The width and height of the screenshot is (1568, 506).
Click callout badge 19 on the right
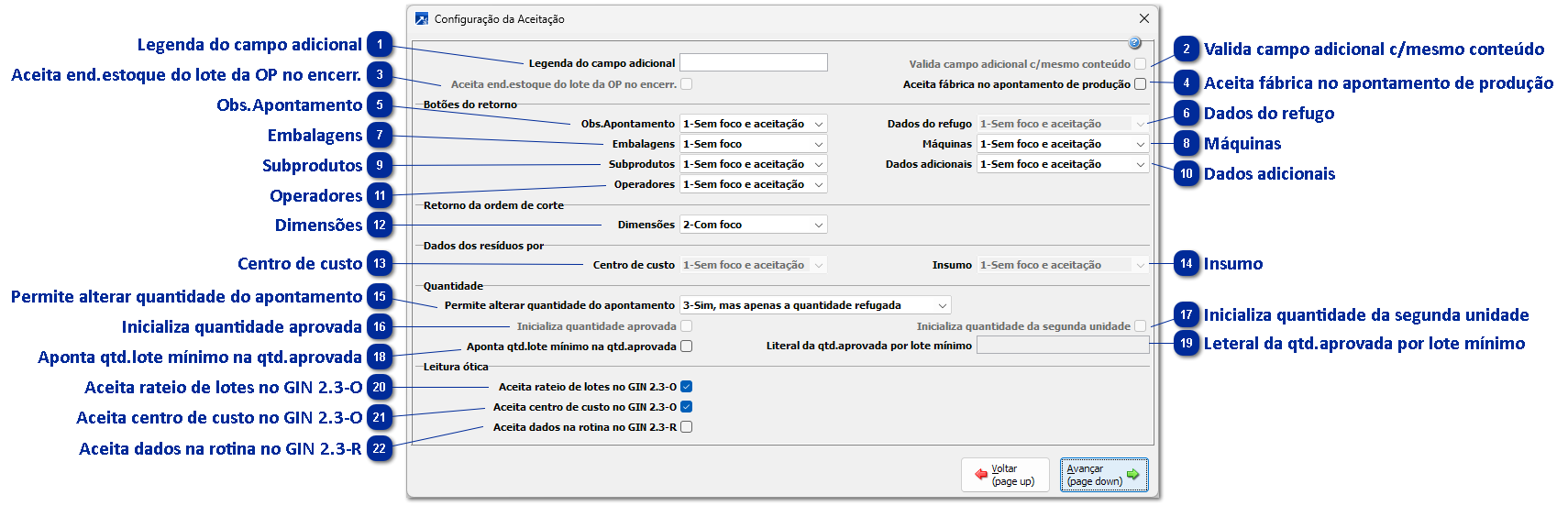[1187, 344]
